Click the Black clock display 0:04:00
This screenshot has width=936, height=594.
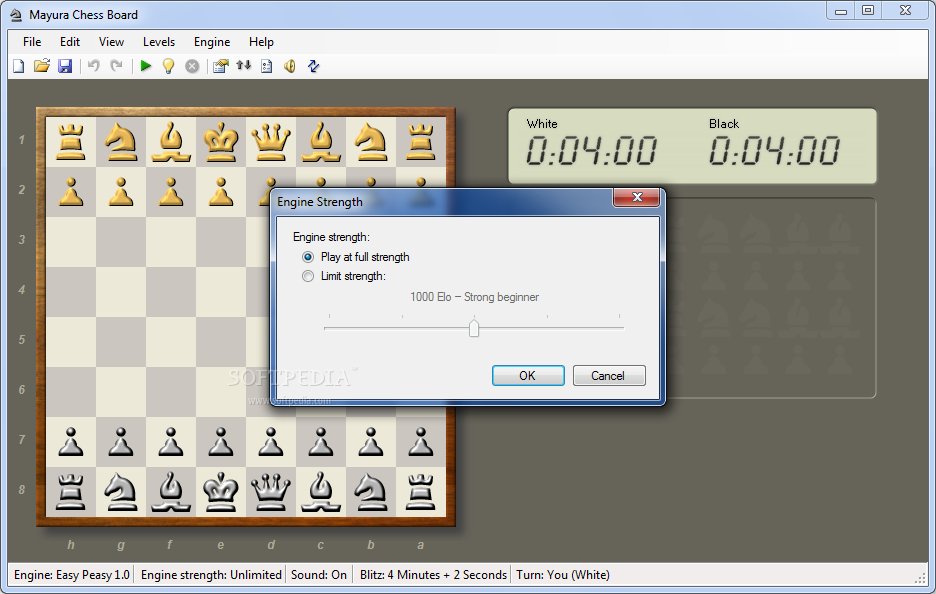pos(774,150)
